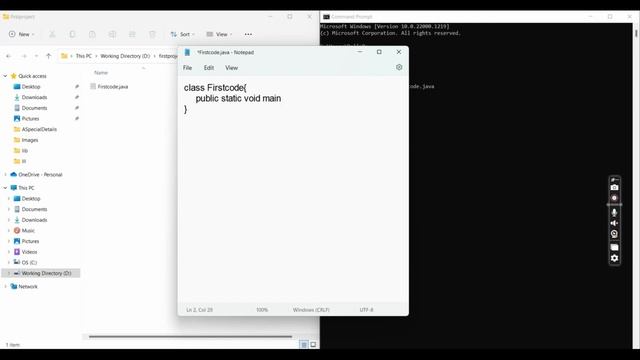The height and width of the screenshot is (360, 640).
Task: Open Pictures under Quick access
Action: point(30,118)
